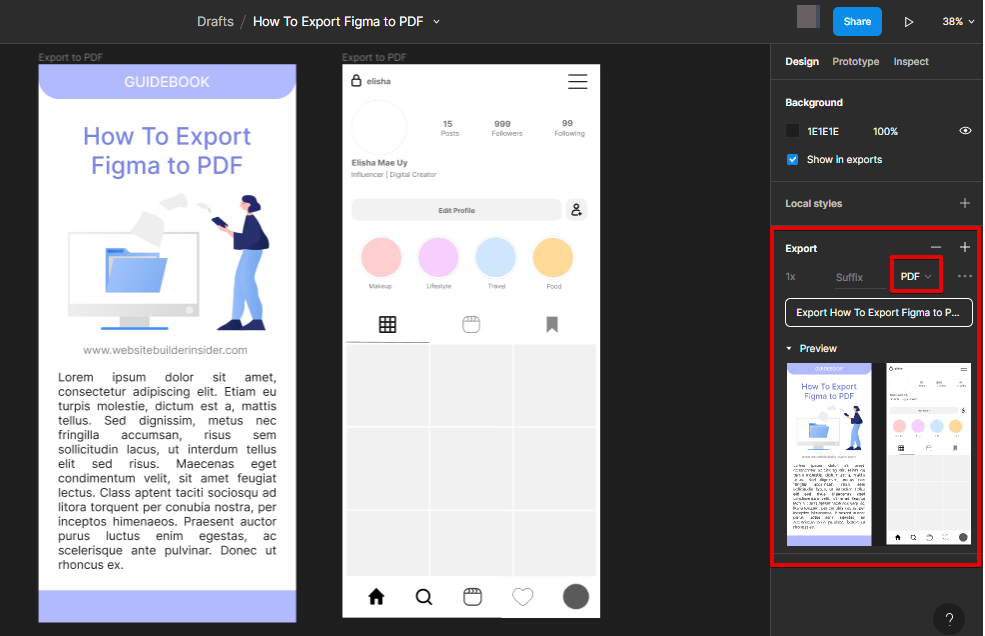
Task: Open file name dropdown chevron in title
Action: (436, 21)
